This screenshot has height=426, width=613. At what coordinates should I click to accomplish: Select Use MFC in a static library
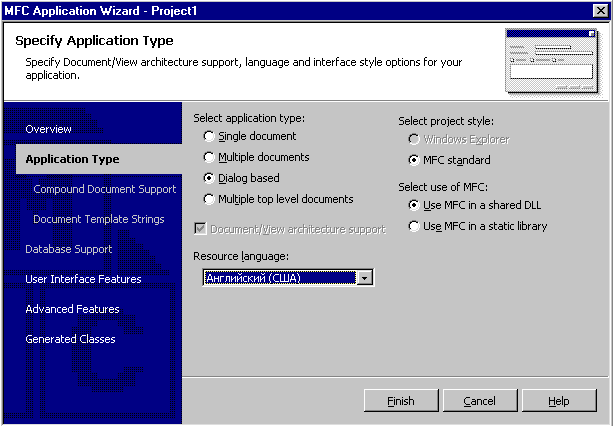(414, 227)
